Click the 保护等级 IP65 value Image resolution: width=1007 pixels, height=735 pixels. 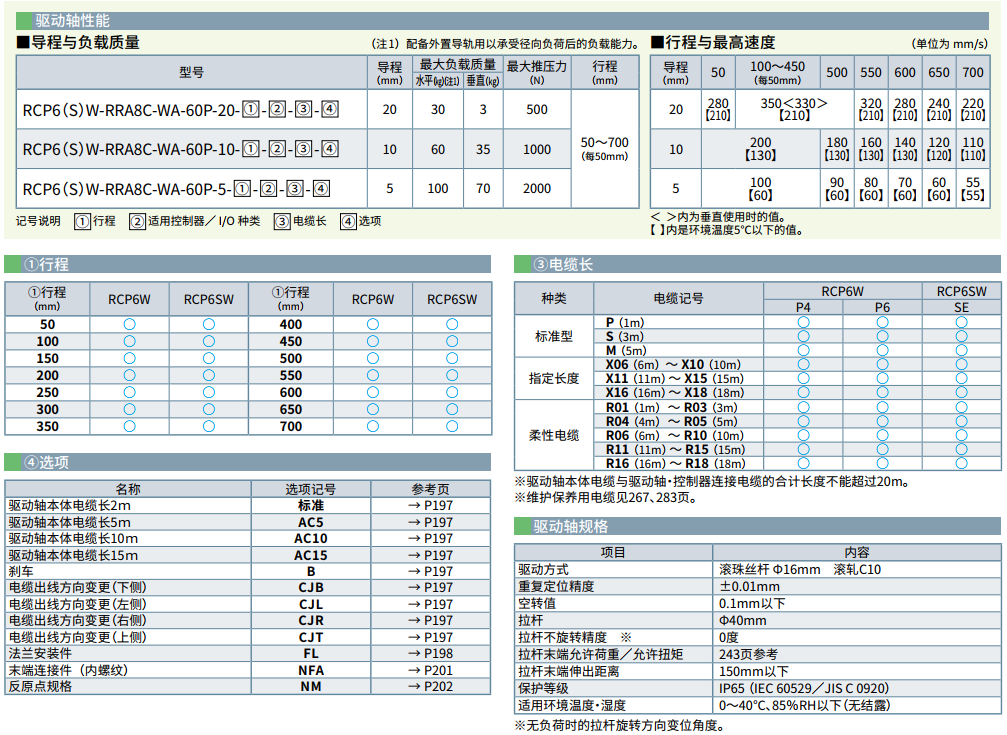[x=804, y=688]
